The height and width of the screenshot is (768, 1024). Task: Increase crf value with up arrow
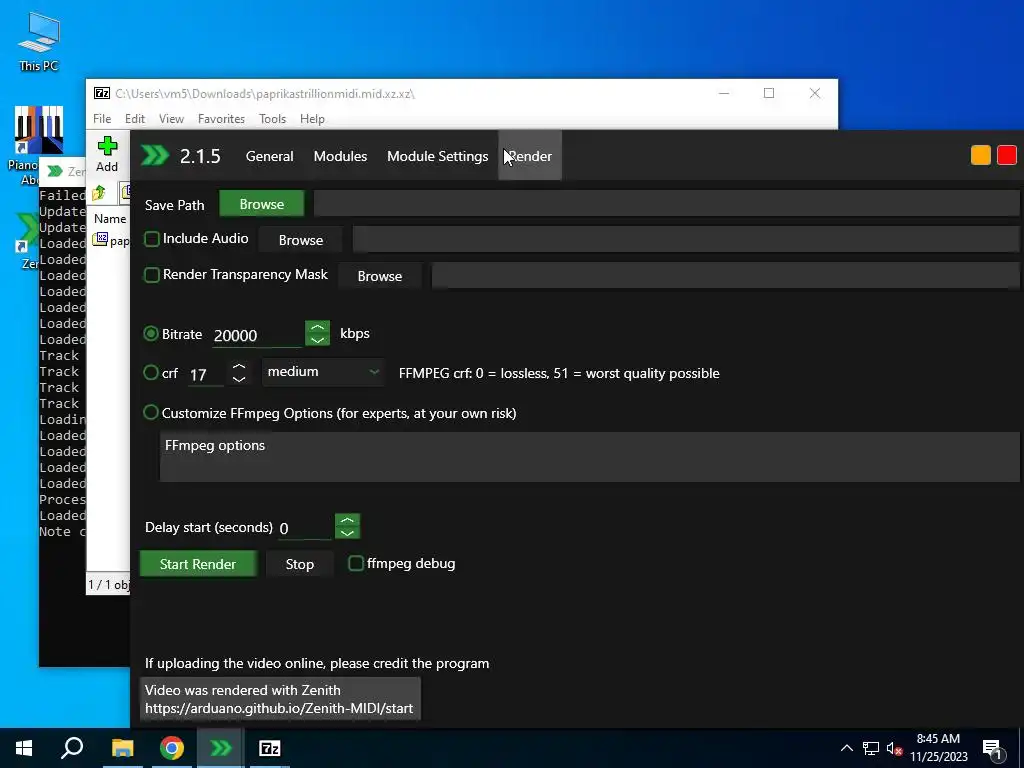[239, 368]
